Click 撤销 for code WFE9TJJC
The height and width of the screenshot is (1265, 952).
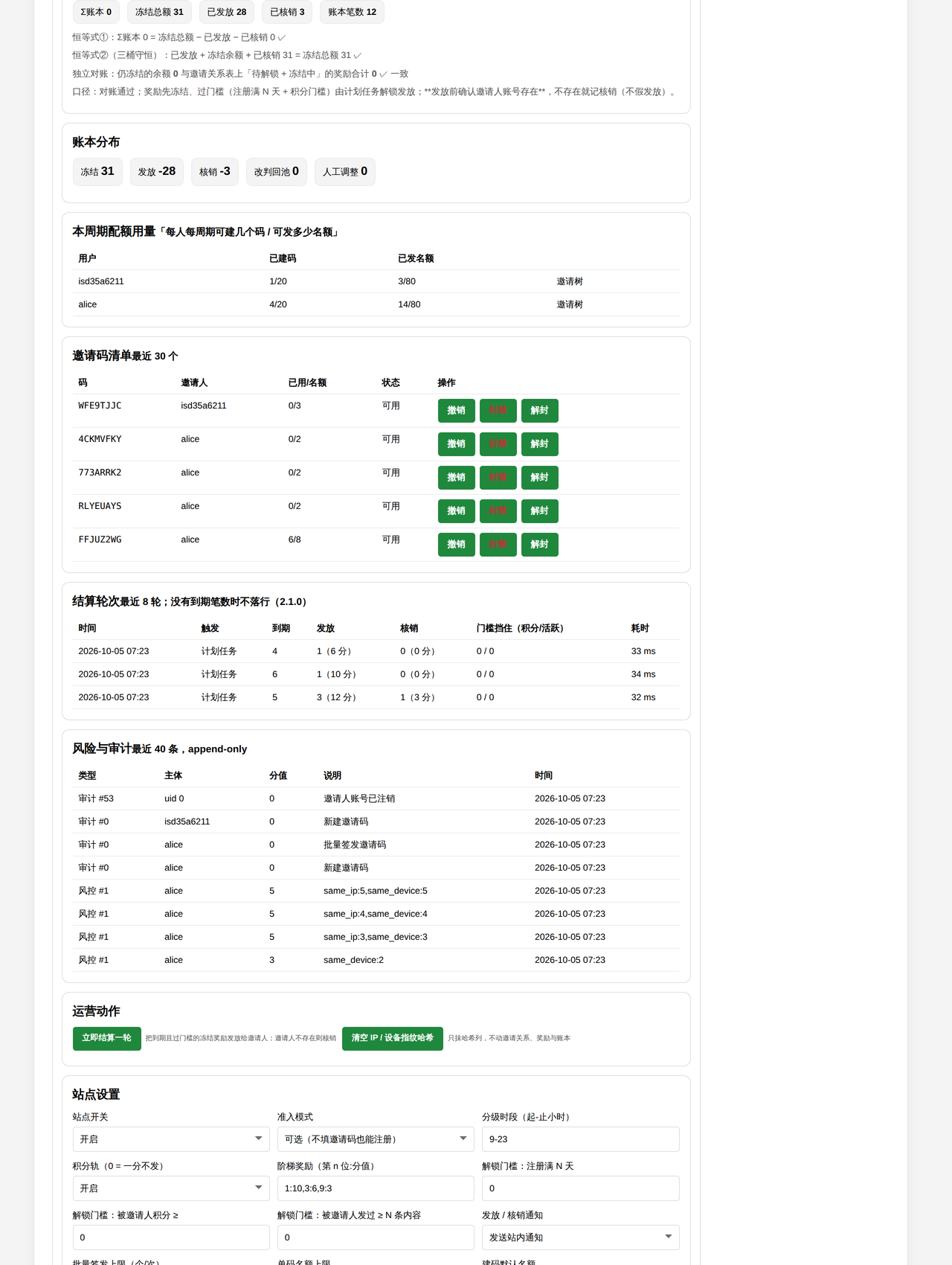pyautogui.click(x=456, y=410)
